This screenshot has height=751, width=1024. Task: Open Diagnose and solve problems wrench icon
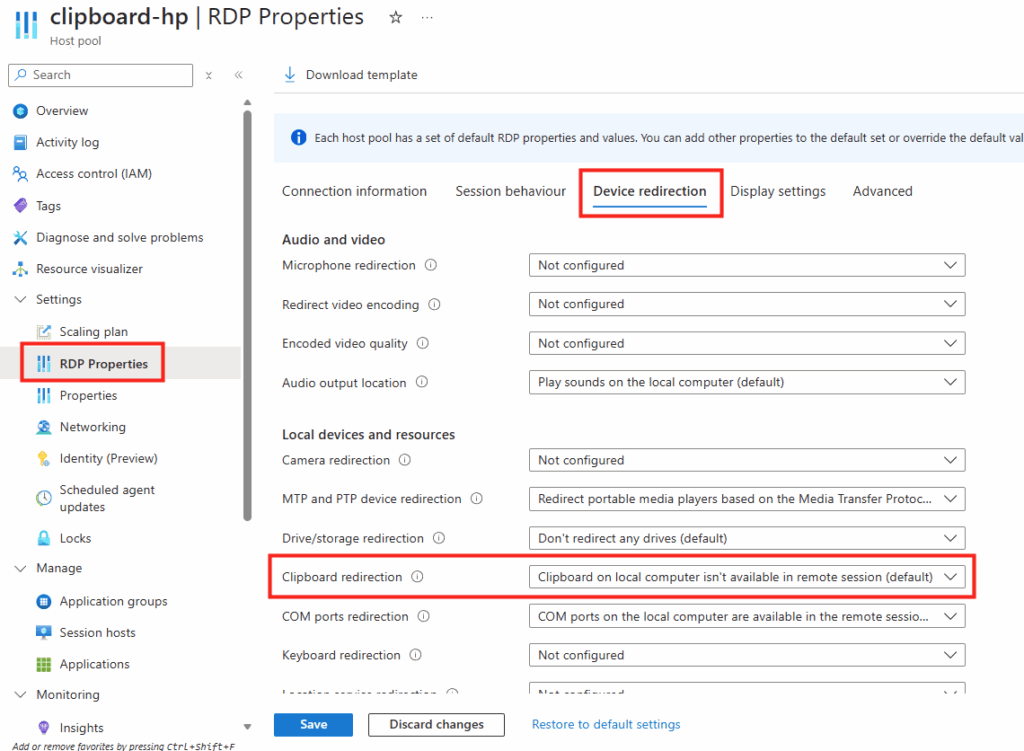point(20,237)
